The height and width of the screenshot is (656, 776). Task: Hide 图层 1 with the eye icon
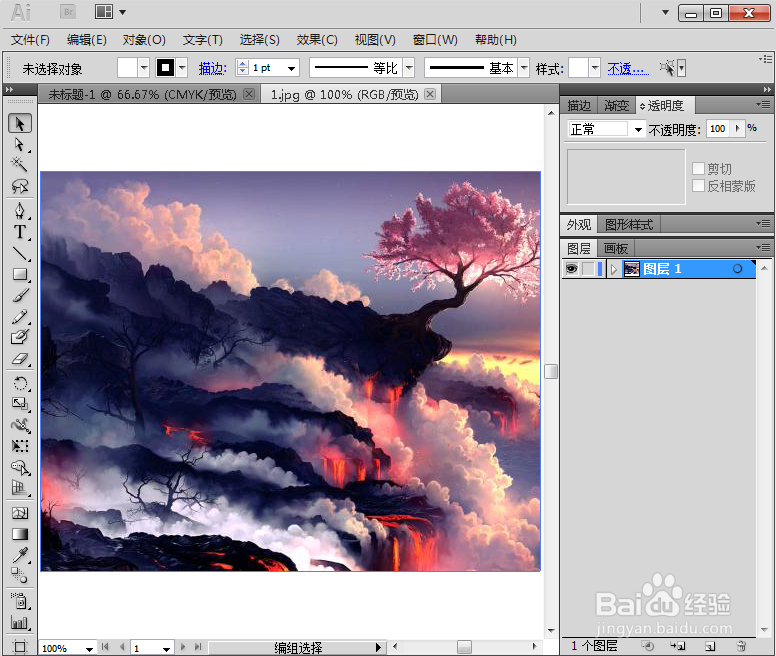572,269
